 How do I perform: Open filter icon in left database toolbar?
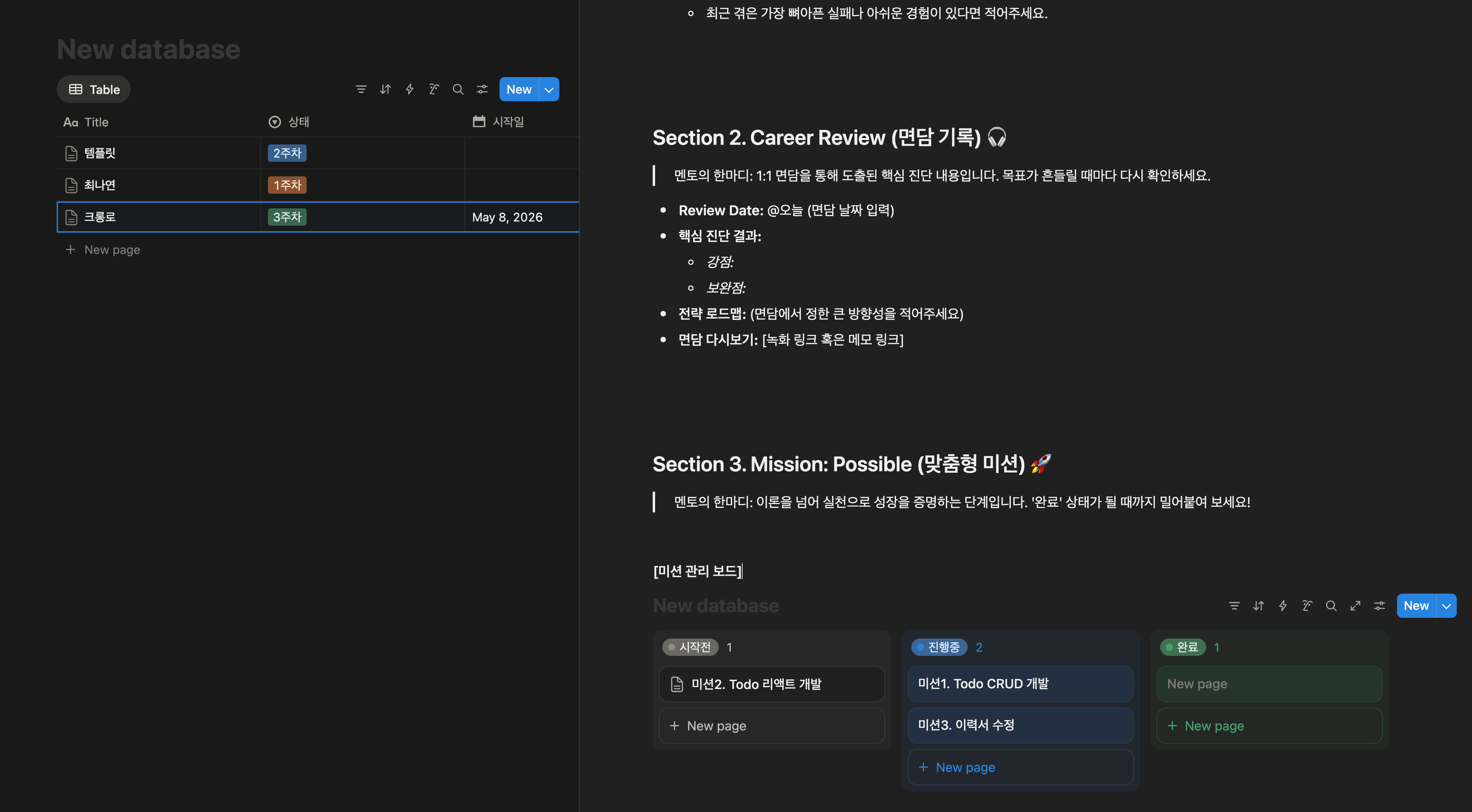tap(361, 89)
